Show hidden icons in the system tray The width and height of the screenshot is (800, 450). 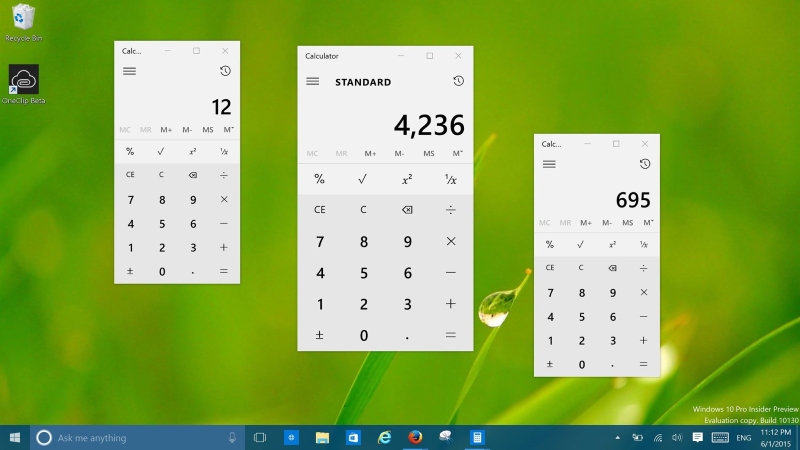(619, 438)
